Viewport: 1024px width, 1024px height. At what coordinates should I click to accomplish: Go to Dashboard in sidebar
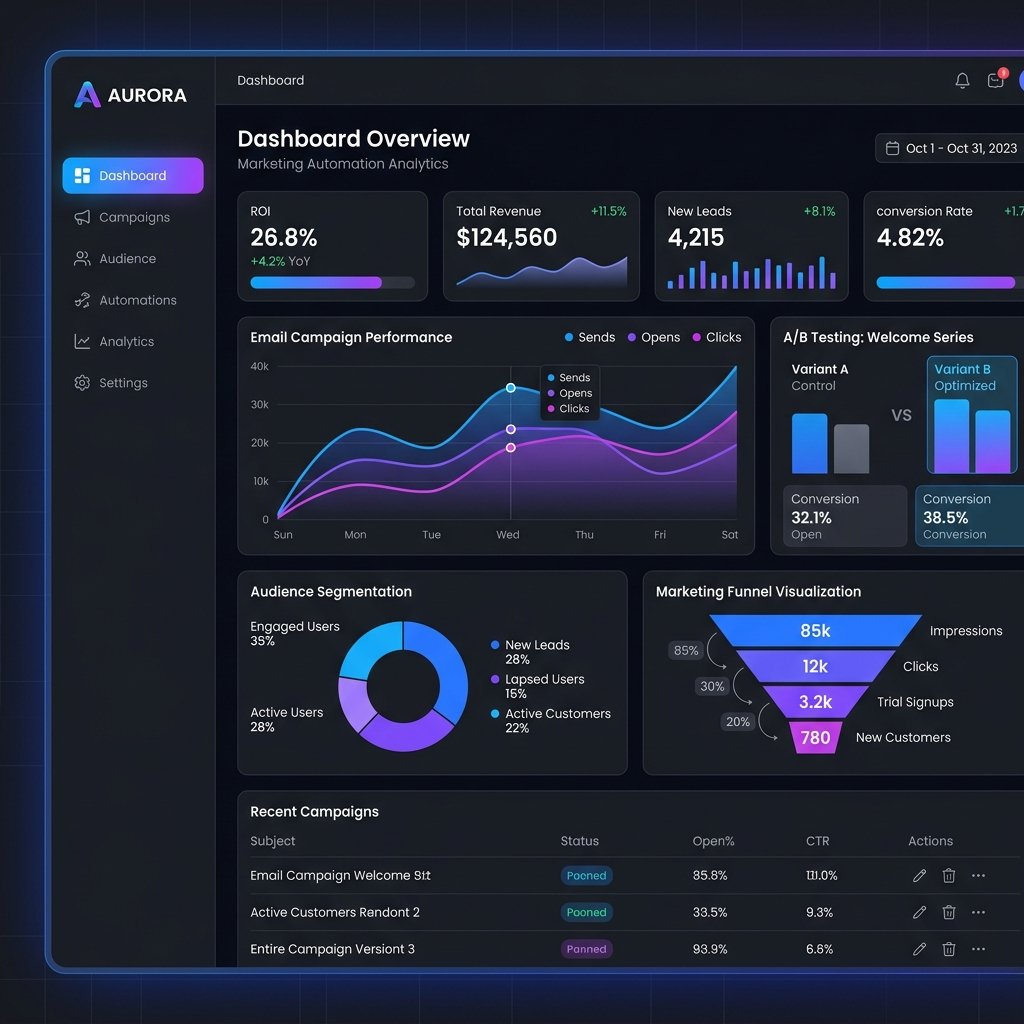[133, 176]
